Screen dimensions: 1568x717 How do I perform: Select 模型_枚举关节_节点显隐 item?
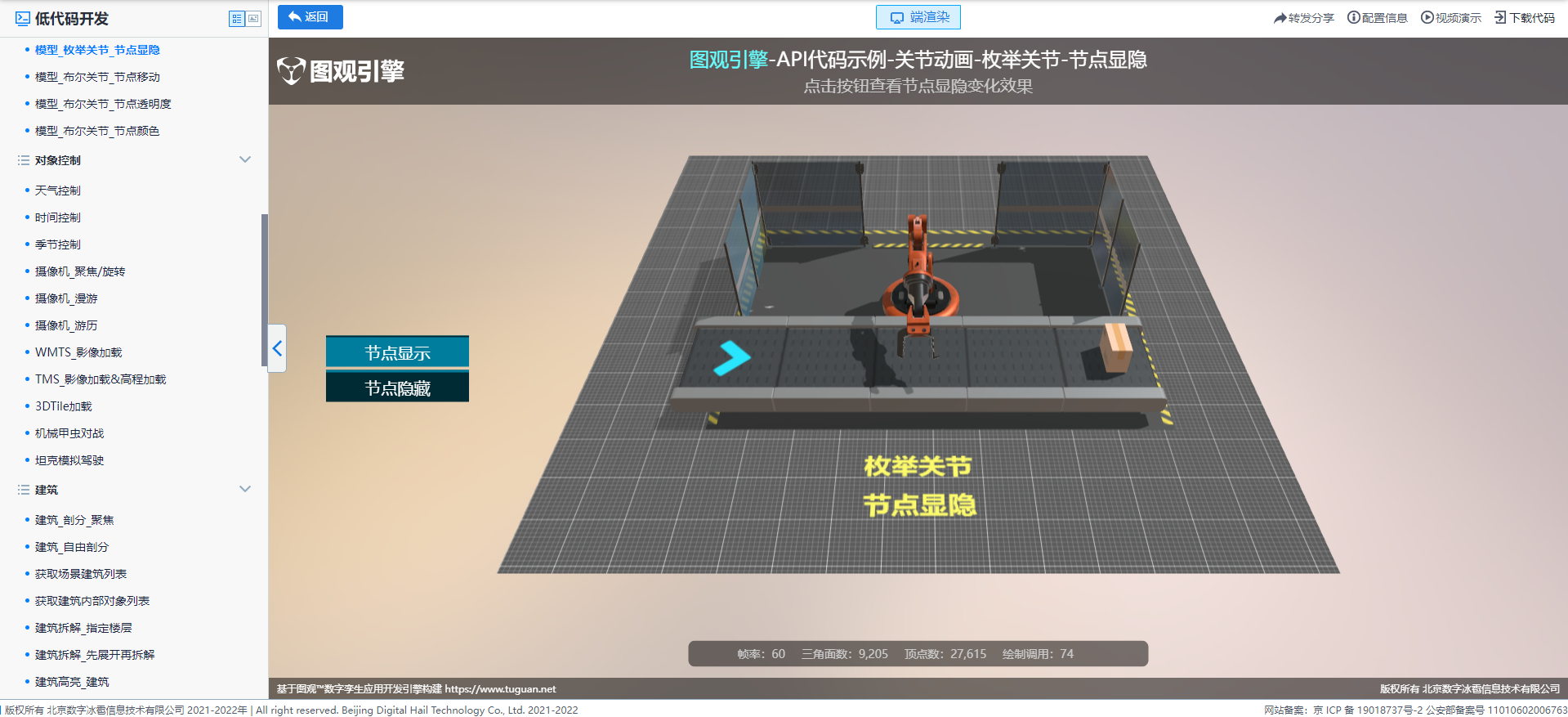coord(97,50)
